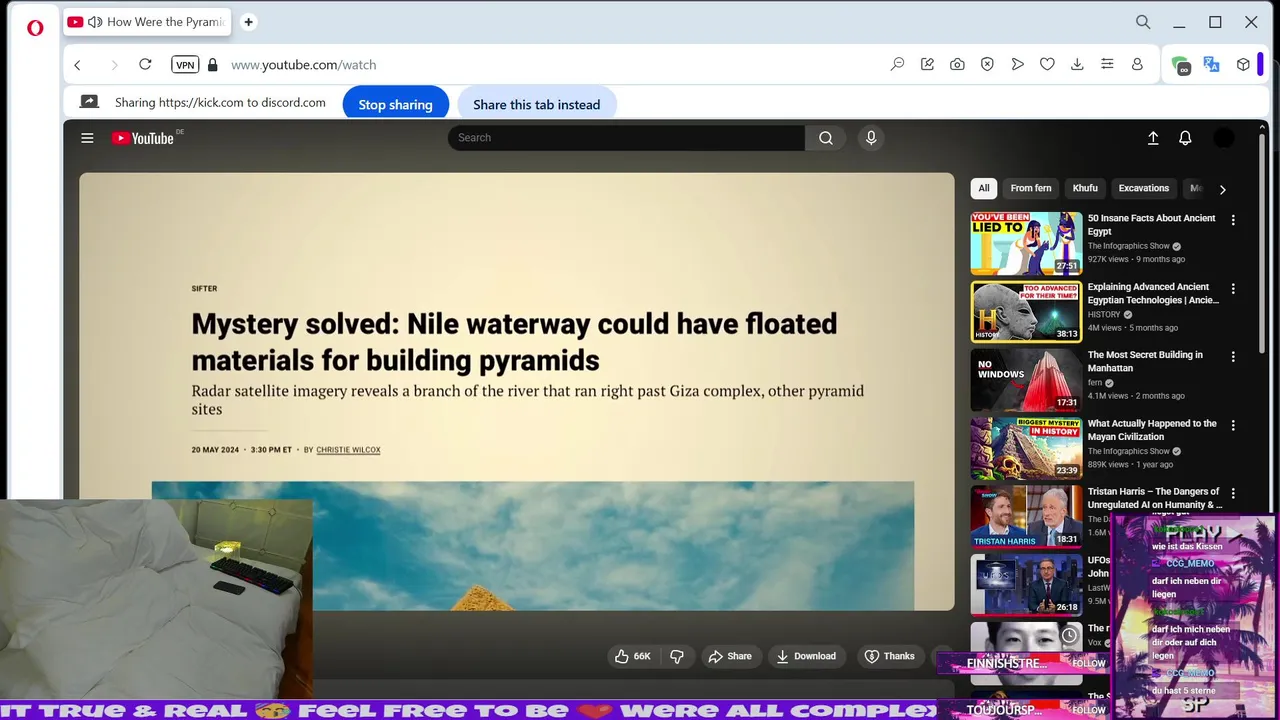The width and height of the screenshot is (1280, 720).
Task: Open options for Mayan Civilization video
Action: pyautogui.click(x=1233, y=425)
